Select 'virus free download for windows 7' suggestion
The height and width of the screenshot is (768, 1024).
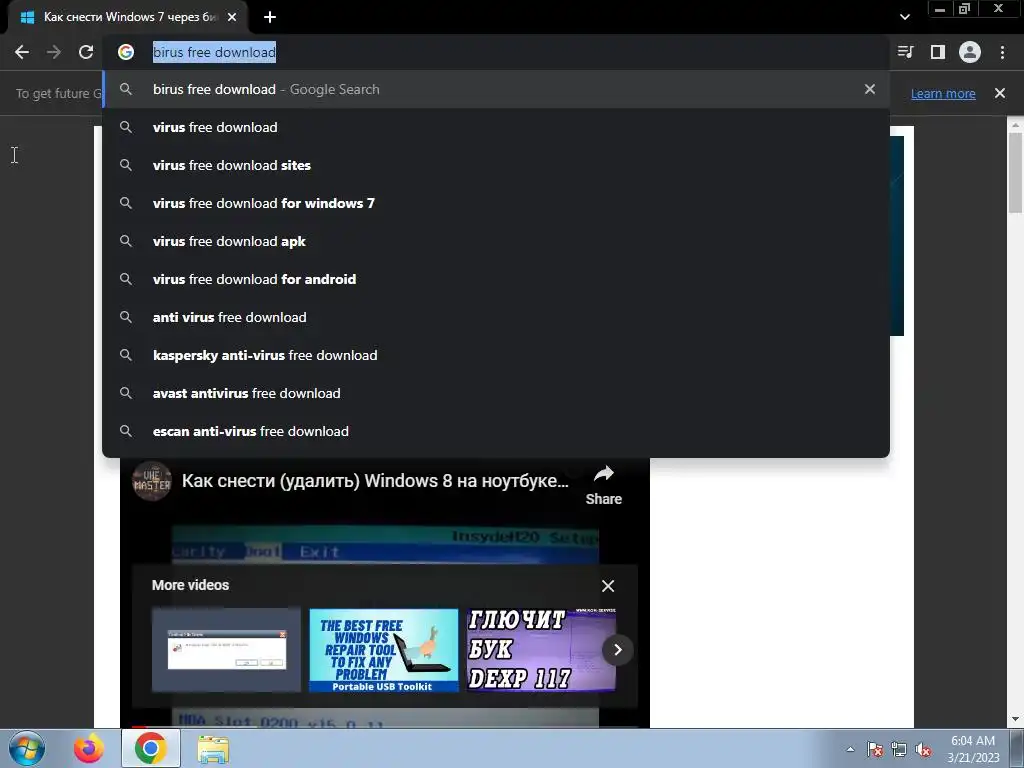[x=496, y=203]
